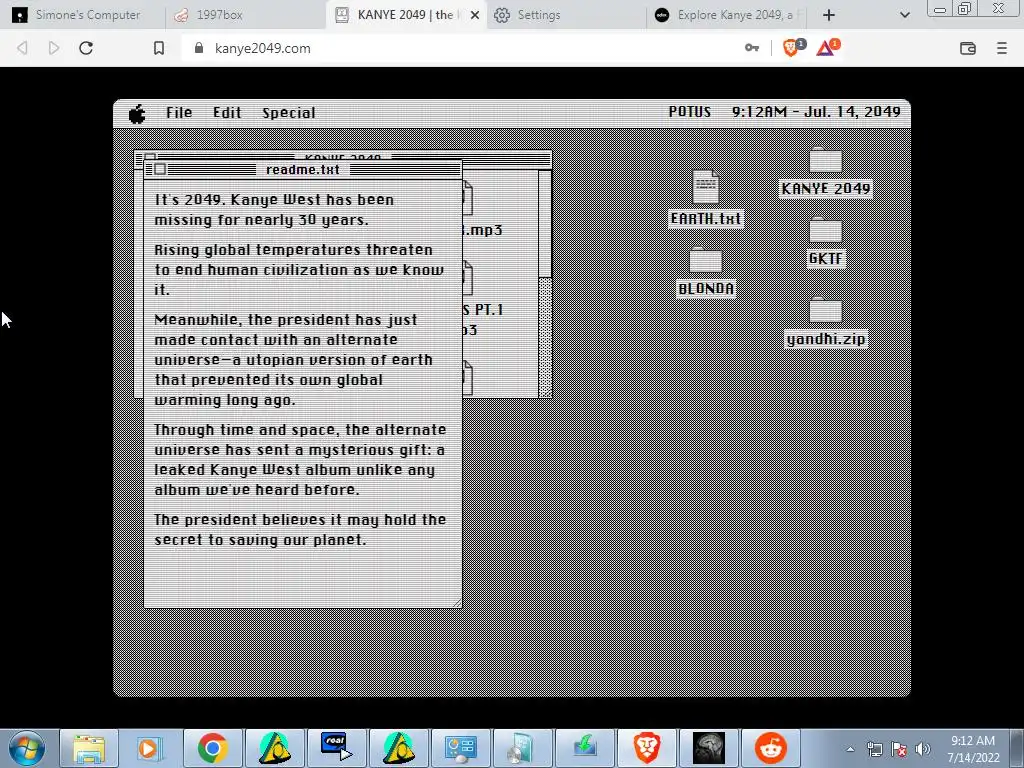Image resolution: width=1024 pixels, height=768 pixels.
Task: Go back to previous page
Action: 22,48
